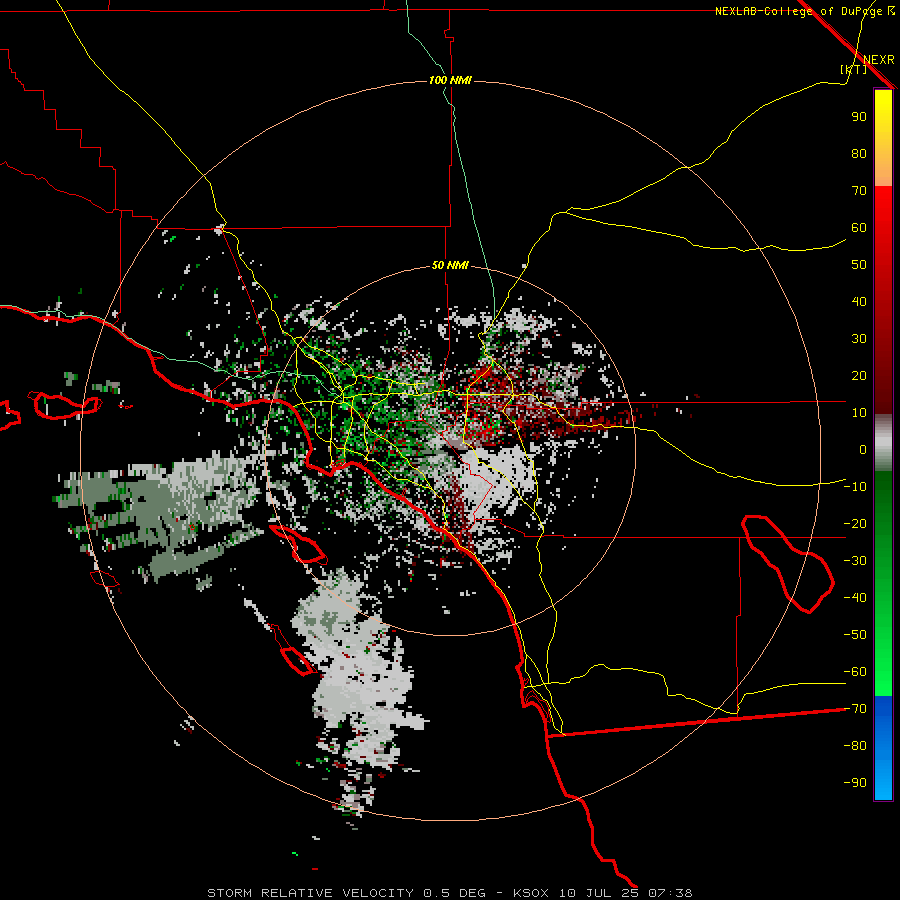Click the positive 90 scale value
The height and width of the screenshot is (900, 900).
point(859,117)
